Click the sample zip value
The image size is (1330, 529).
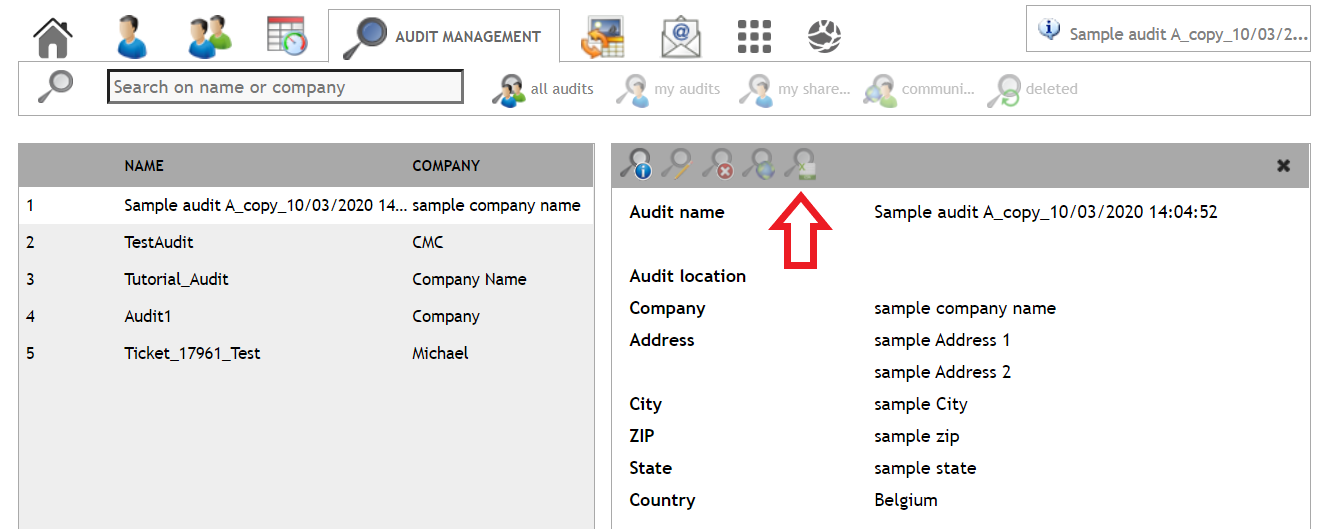point(917,436)
